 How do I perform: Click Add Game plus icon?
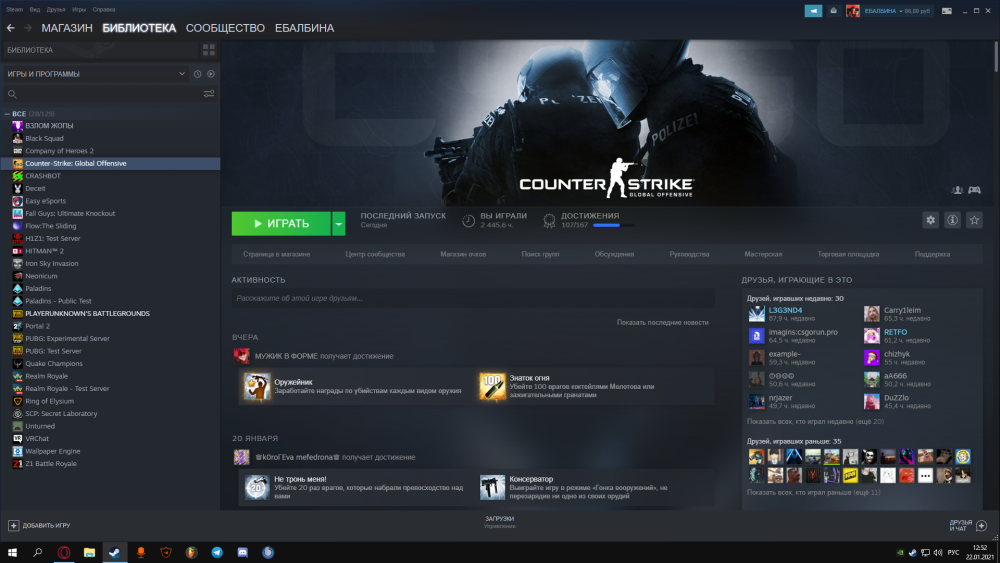(13, 525)
